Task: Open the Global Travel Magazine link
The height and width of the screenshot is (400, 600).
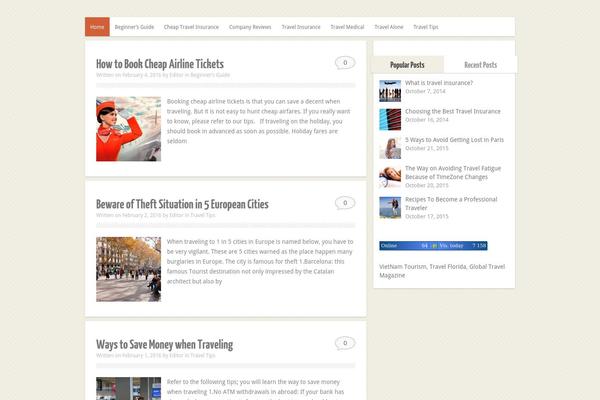Action: click(442, 271)
